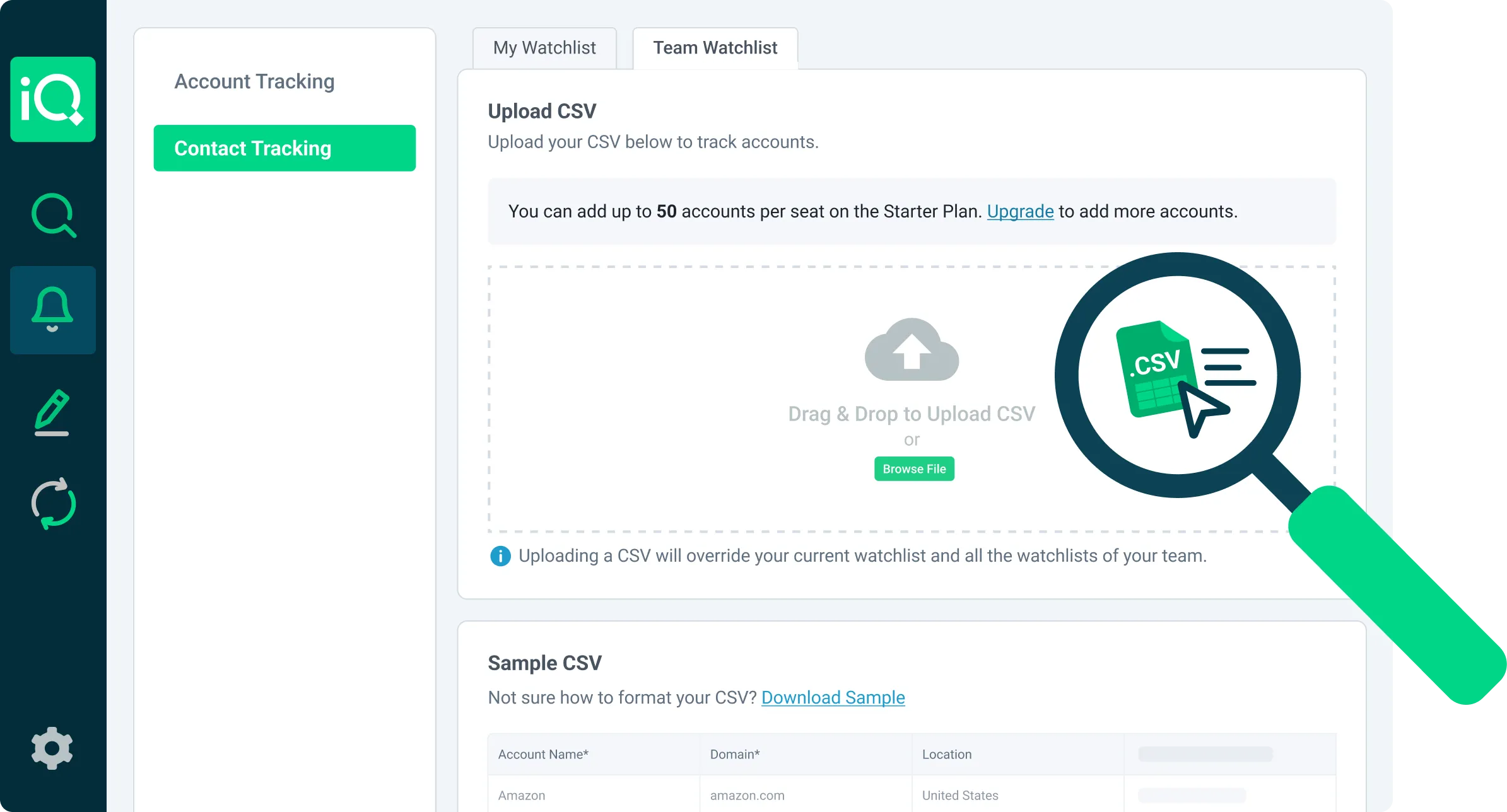Open Account Tracking in the side menu
Viewport: 1507px width, 812px height.
(254, 81)
